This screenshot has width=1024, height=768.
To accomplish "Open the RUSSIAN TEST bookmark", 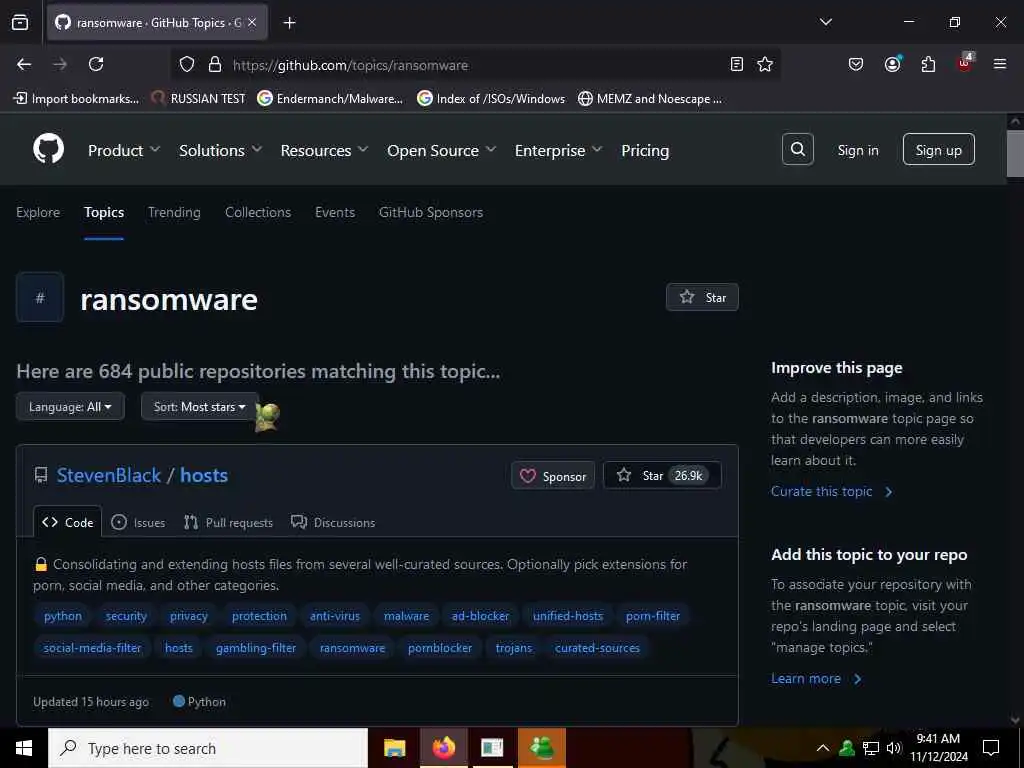I will (x=199, y=99).
